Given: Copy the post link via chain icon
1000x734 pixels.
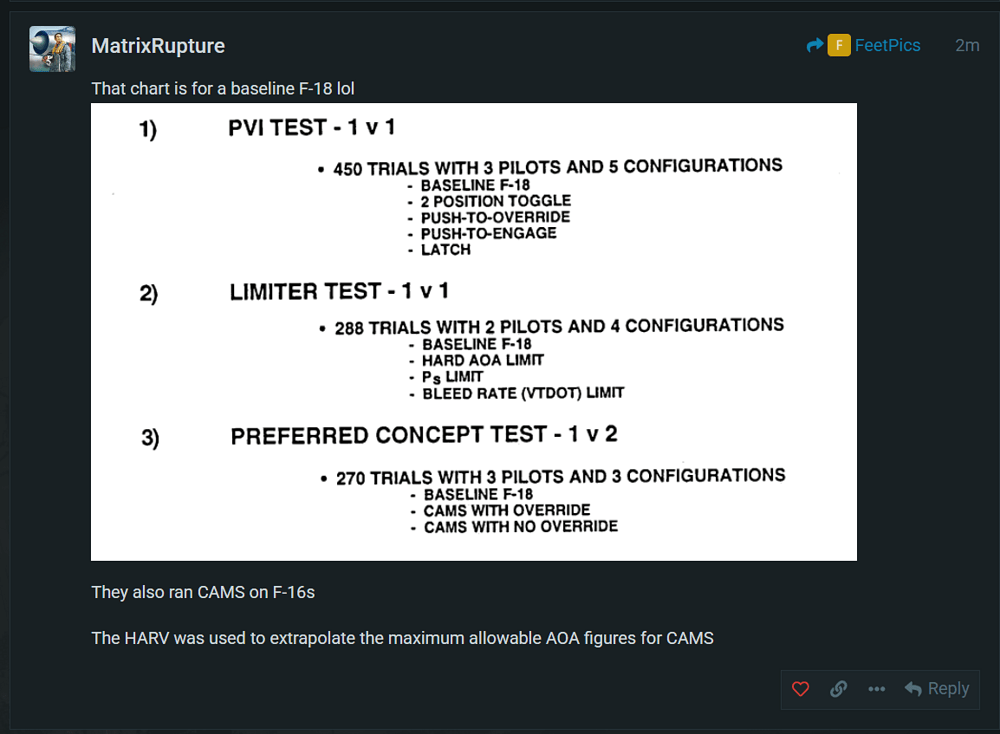Looking at the screenshot, I should pyautogui.click(x=839, y=689).
